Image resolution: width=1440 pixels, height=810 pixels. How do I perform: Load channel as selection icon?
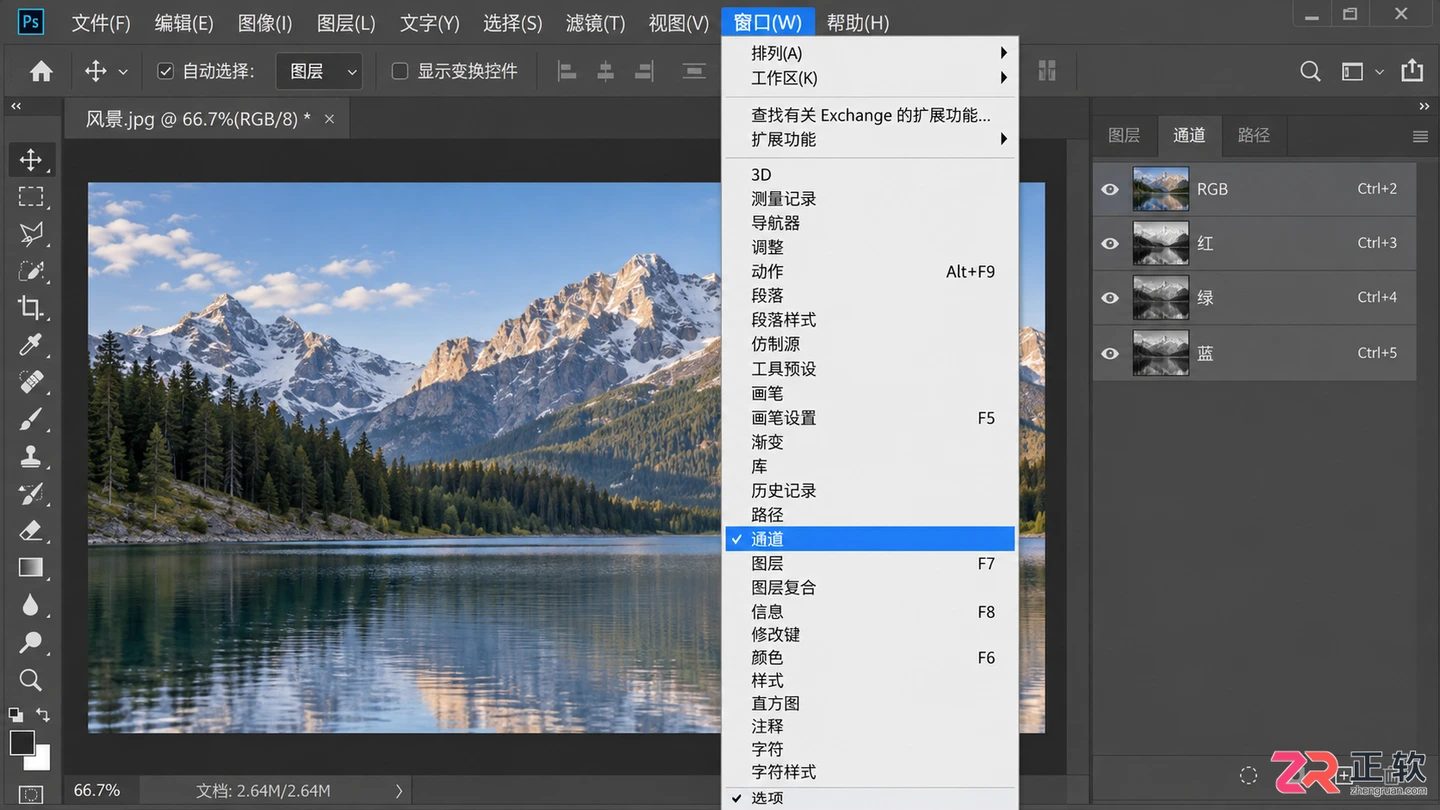tap(1248, 775)
